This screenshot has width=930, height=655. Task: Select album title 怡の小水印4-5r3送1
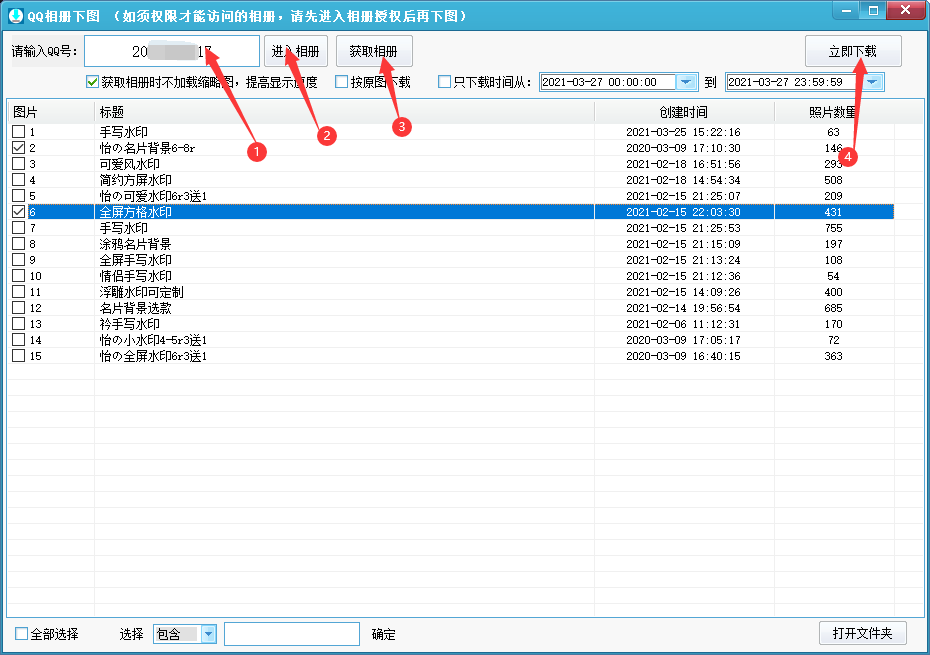(x=153, y=340)
